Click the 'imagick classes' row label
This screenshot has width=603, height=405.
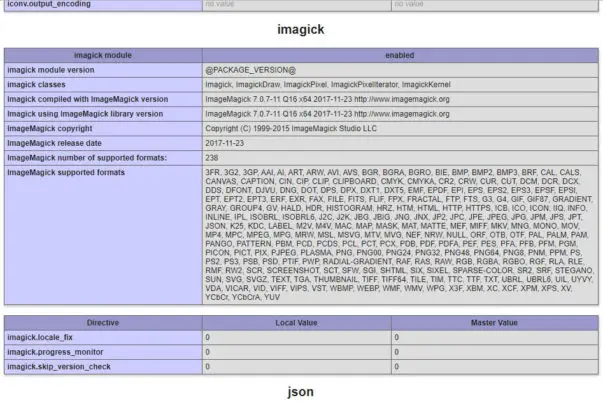click(x=37, y=85)
